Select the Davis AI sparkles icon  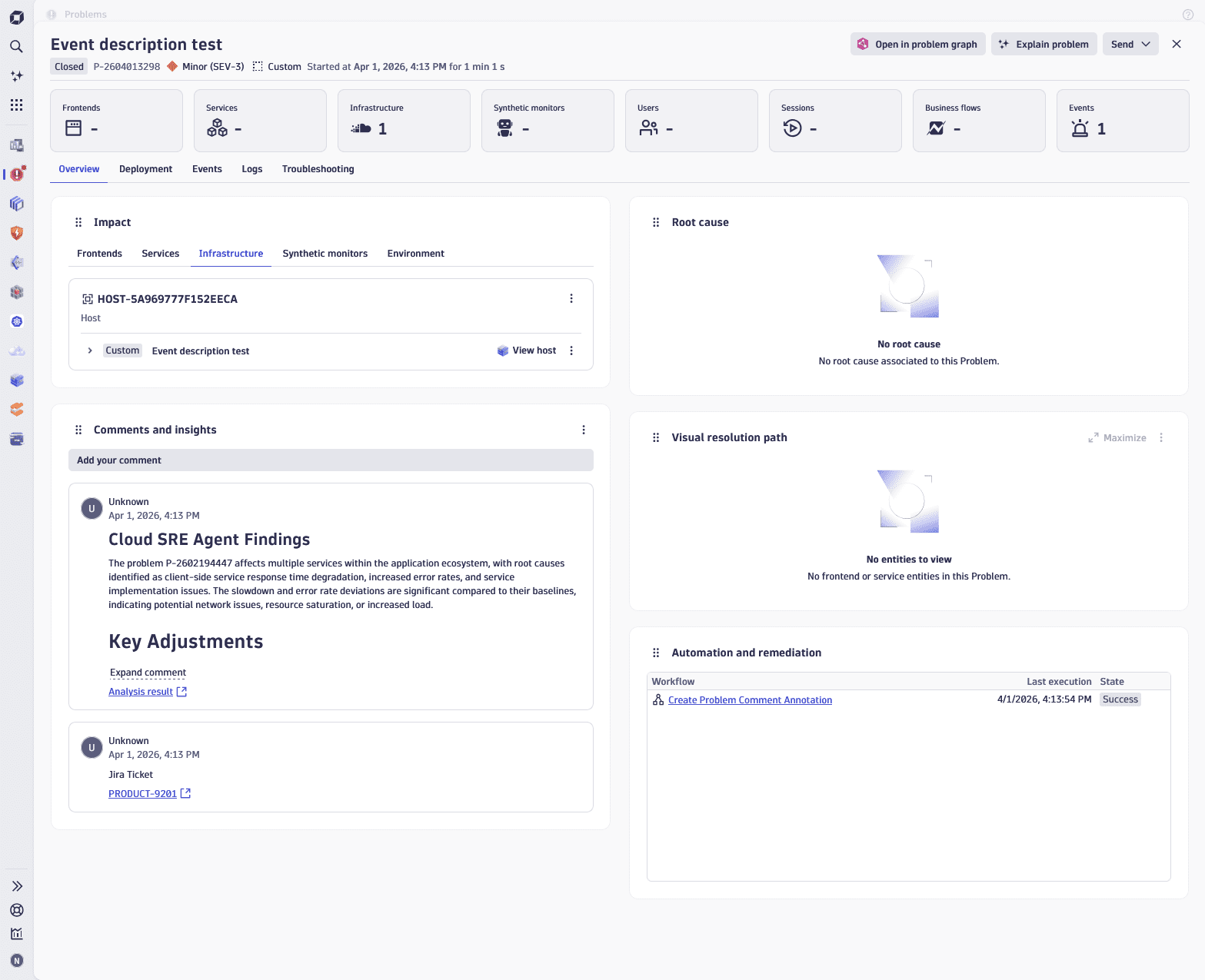16,75
